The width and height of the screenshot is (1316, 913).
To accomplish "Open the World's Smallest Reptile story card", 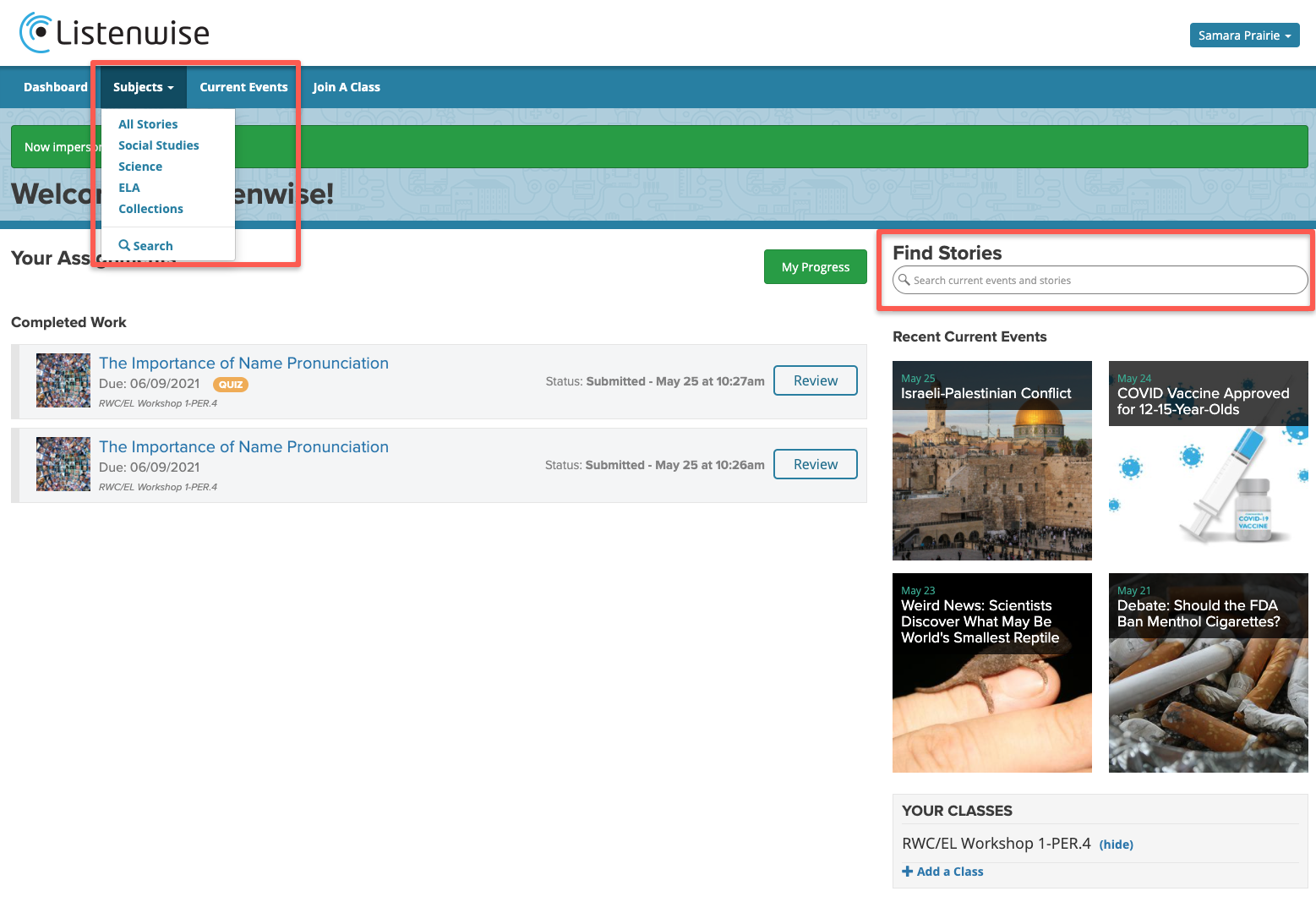I will [x=991, y=673].
